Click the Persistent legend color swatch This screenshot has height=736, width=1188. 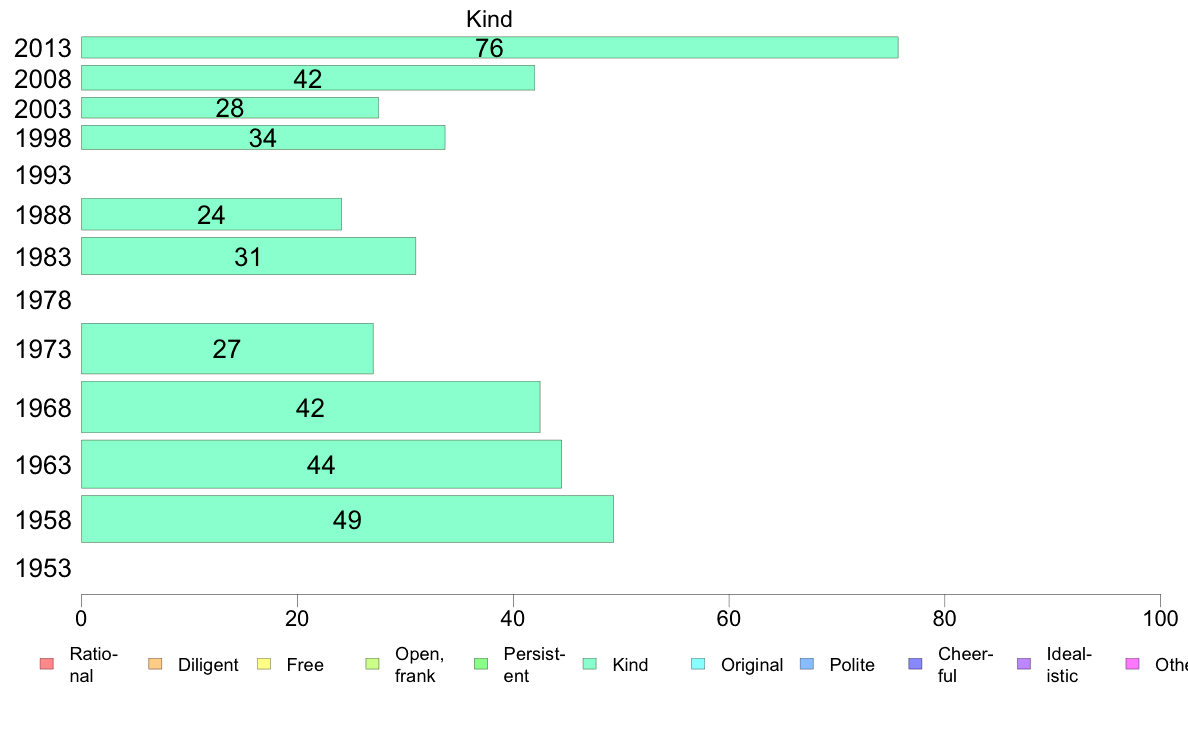click(x=481, y=664)
